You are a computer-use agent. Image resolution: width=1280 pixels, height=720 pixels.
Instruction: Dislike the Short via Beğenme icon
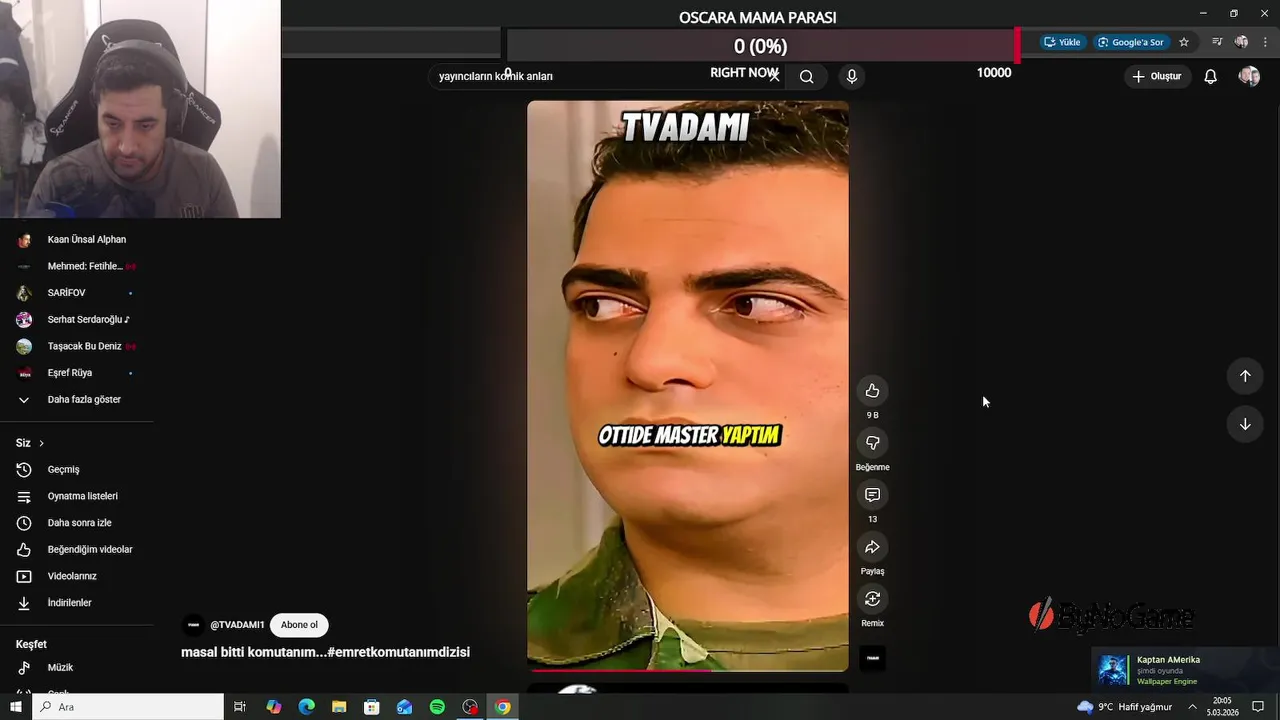[872, 443]
